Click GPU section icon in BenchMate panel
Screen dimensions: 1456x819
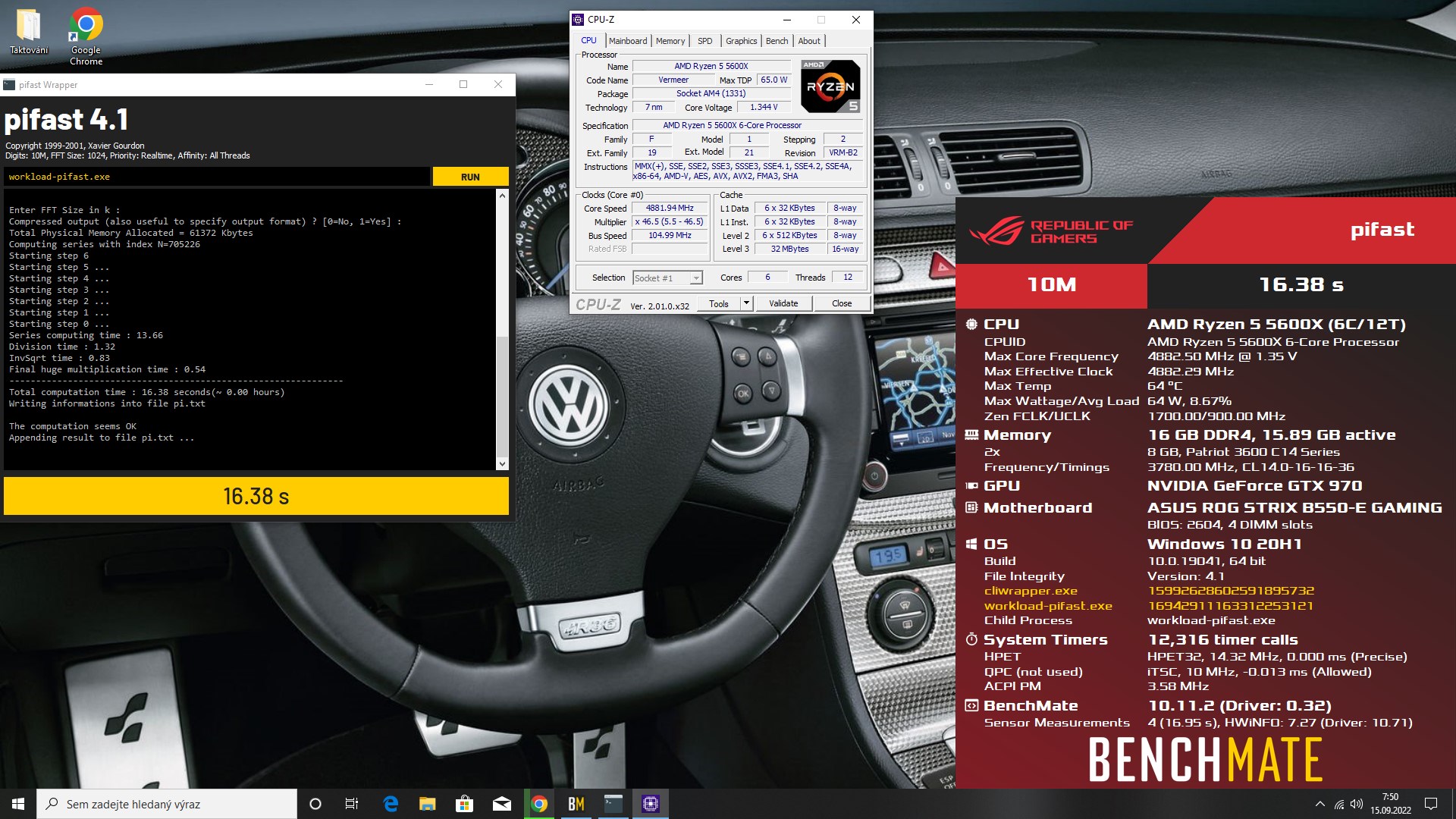[x=971, y=485]
